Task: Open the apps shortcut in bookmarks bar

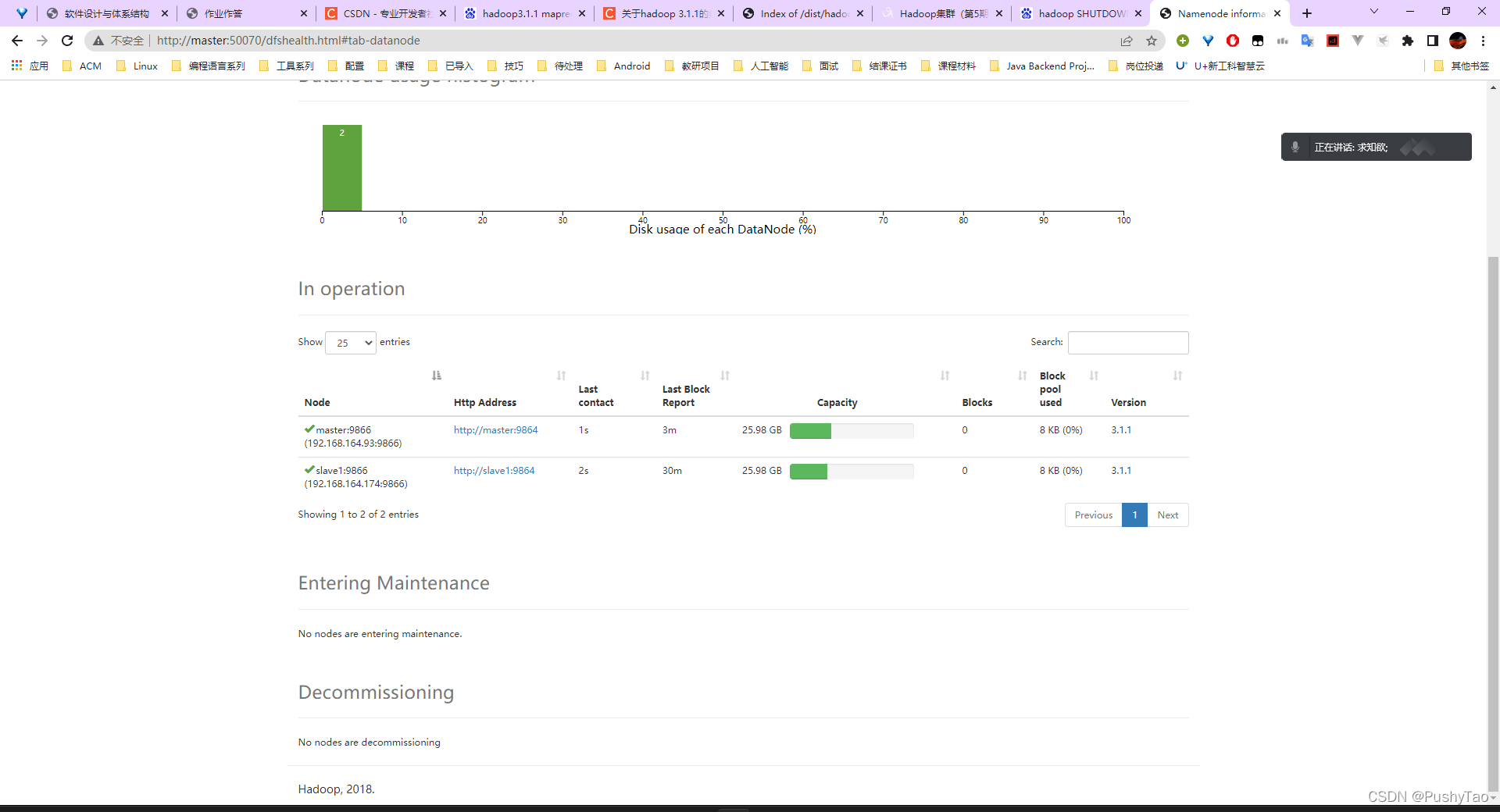Action: click(30, 66)
